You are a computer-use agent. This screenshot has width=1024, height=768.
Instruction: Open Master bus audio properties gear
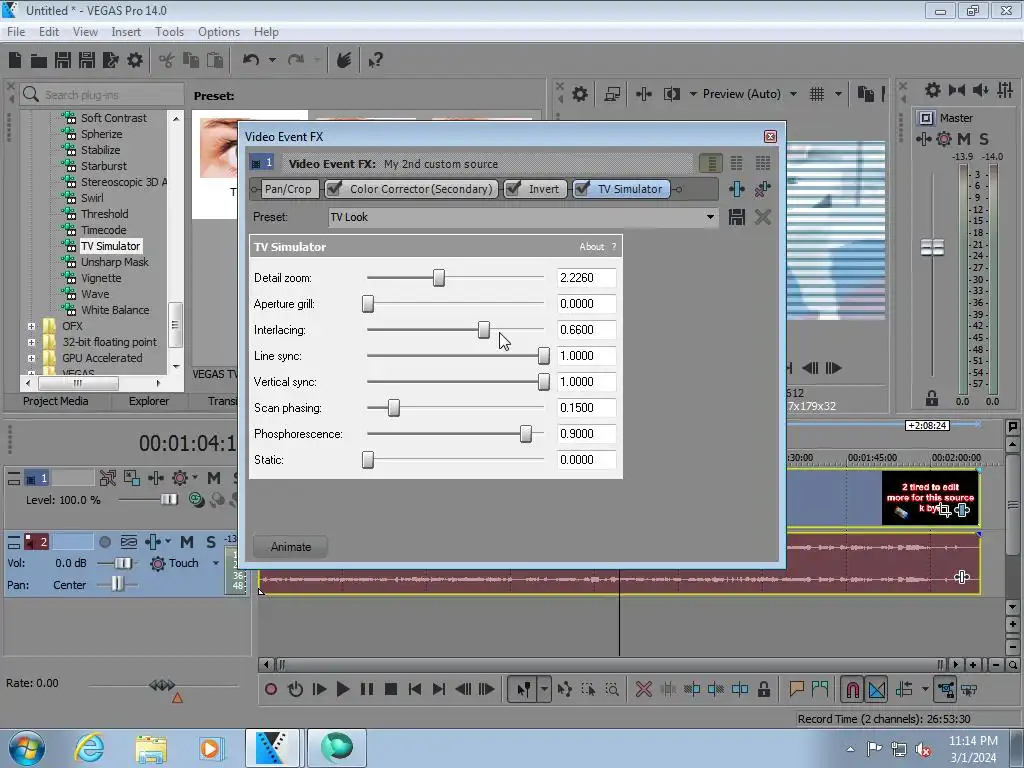(x=933, y=90)
